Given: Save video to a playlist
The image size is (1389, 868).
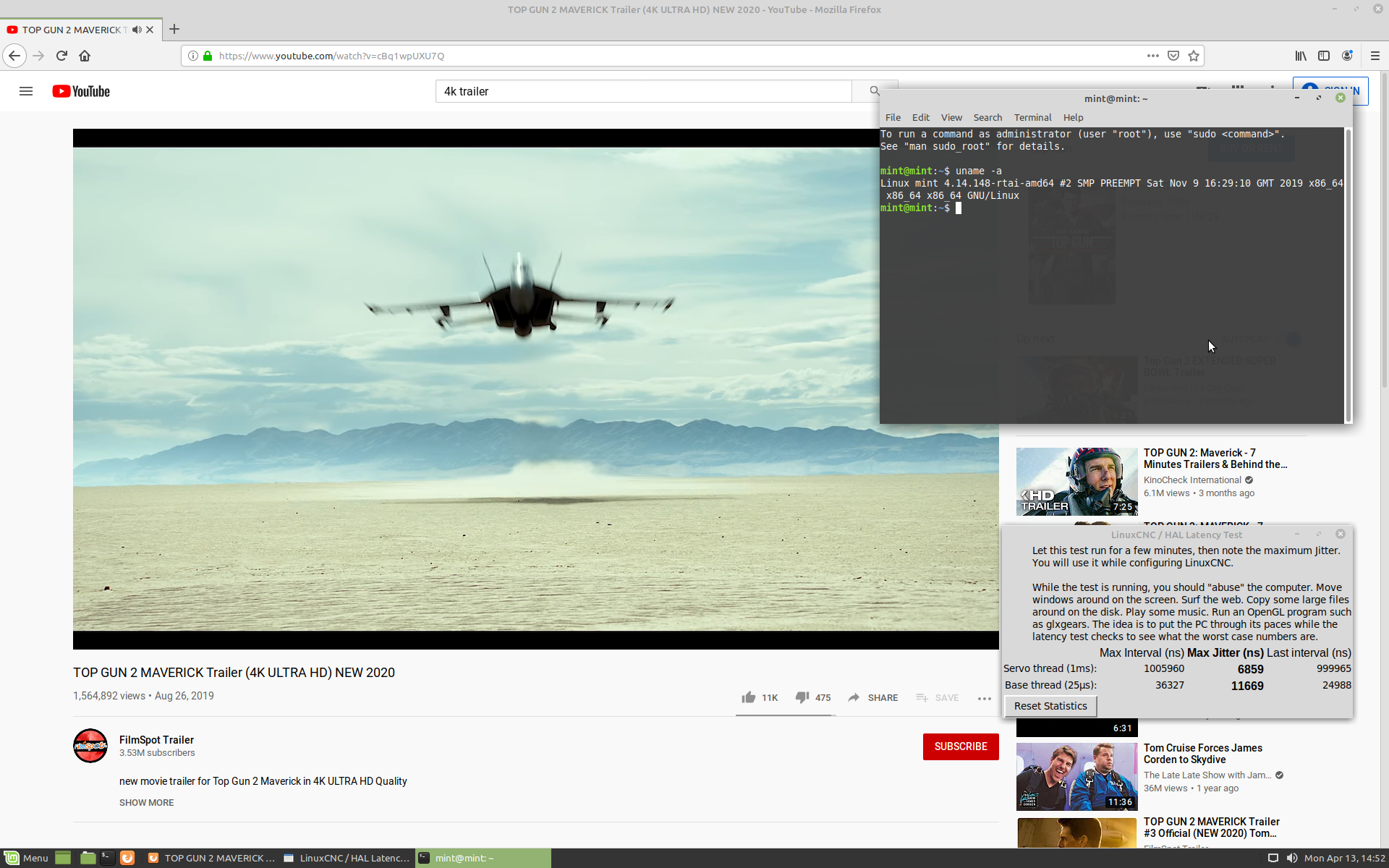Looking at the screenshot, I should click(937, 697).
